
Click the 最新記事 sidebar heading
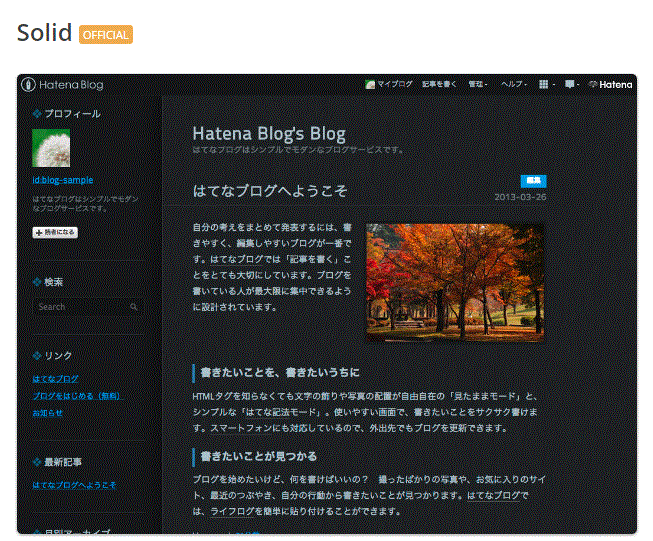coord(63,462)
